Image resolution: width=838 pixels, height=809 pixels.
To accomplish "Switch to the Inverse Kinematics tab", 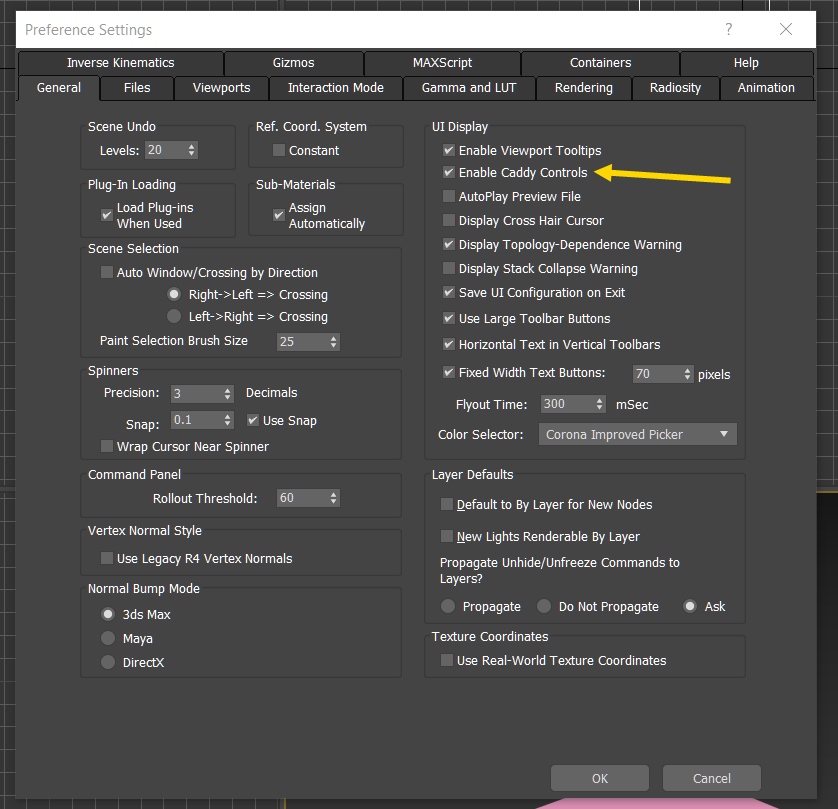I will [x=121, y=63].
